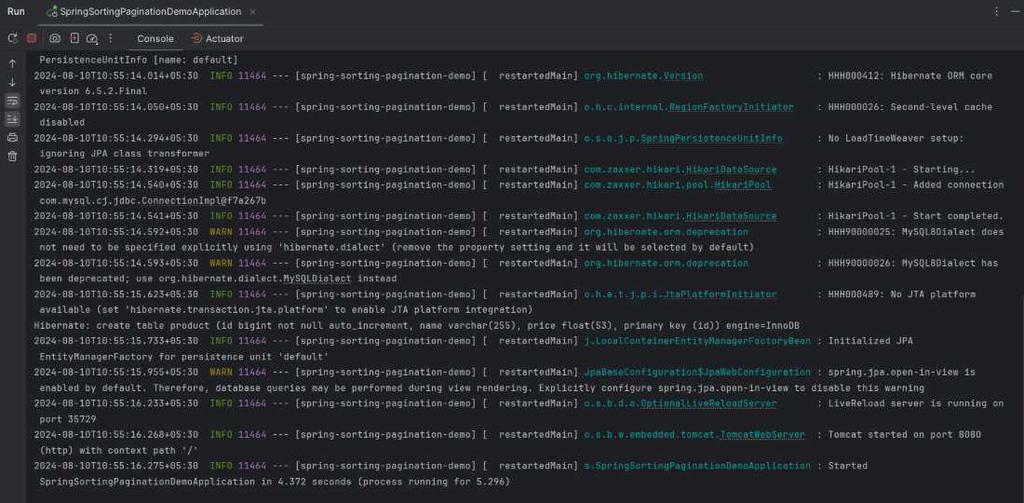Stop the running application

pos(31,39)
